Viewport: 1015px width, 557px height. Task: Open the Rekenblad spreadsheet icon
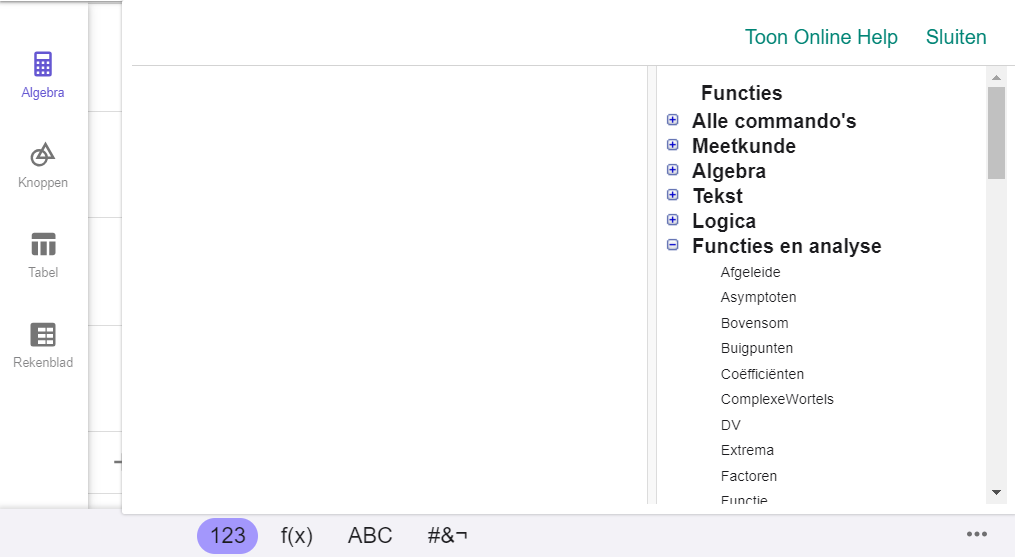43,335
